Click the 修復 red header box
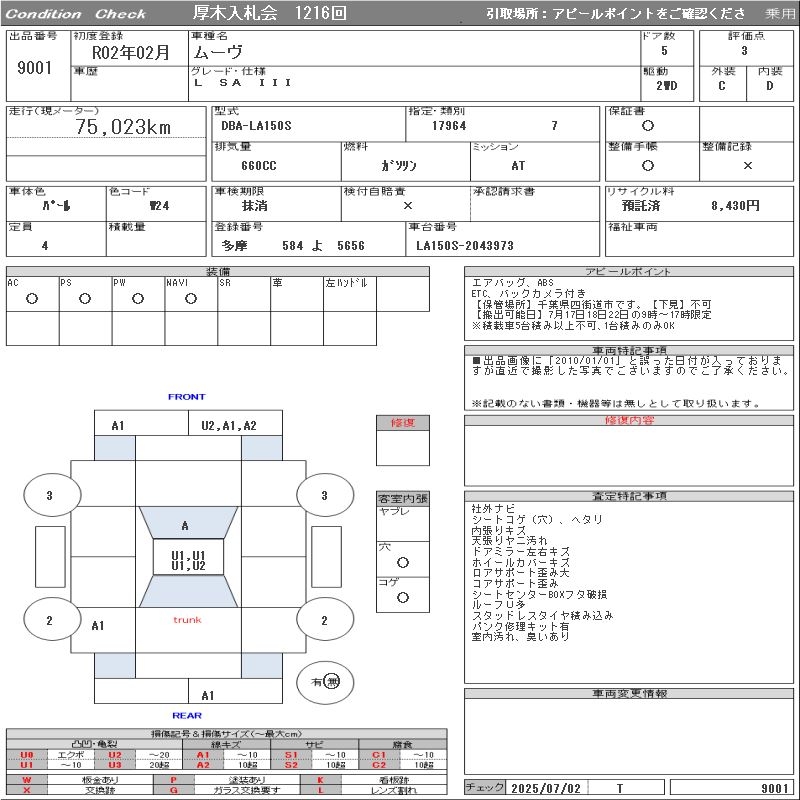Image resolution: width=800 pixels, height=800 pixels. 403,423
